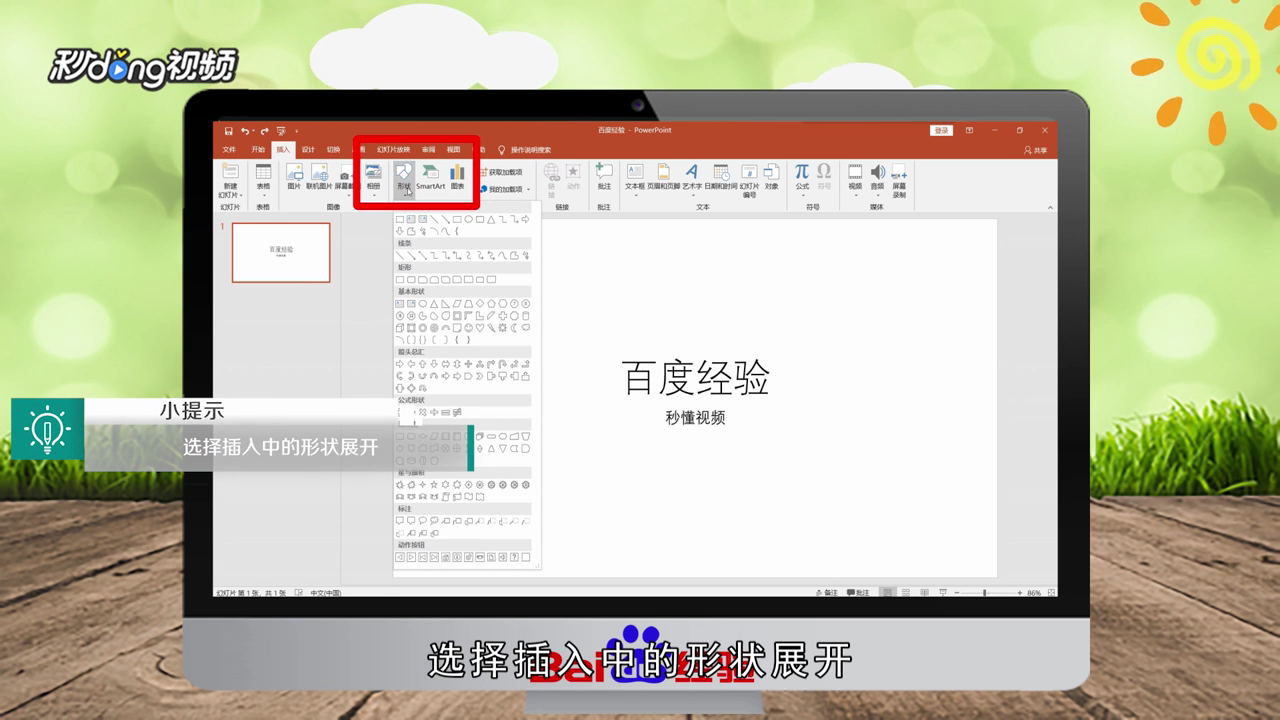This screenshot has width=1280, height=720.
Task: Start slideshow from beginning via quick access icon
Action: click(281, 131)
